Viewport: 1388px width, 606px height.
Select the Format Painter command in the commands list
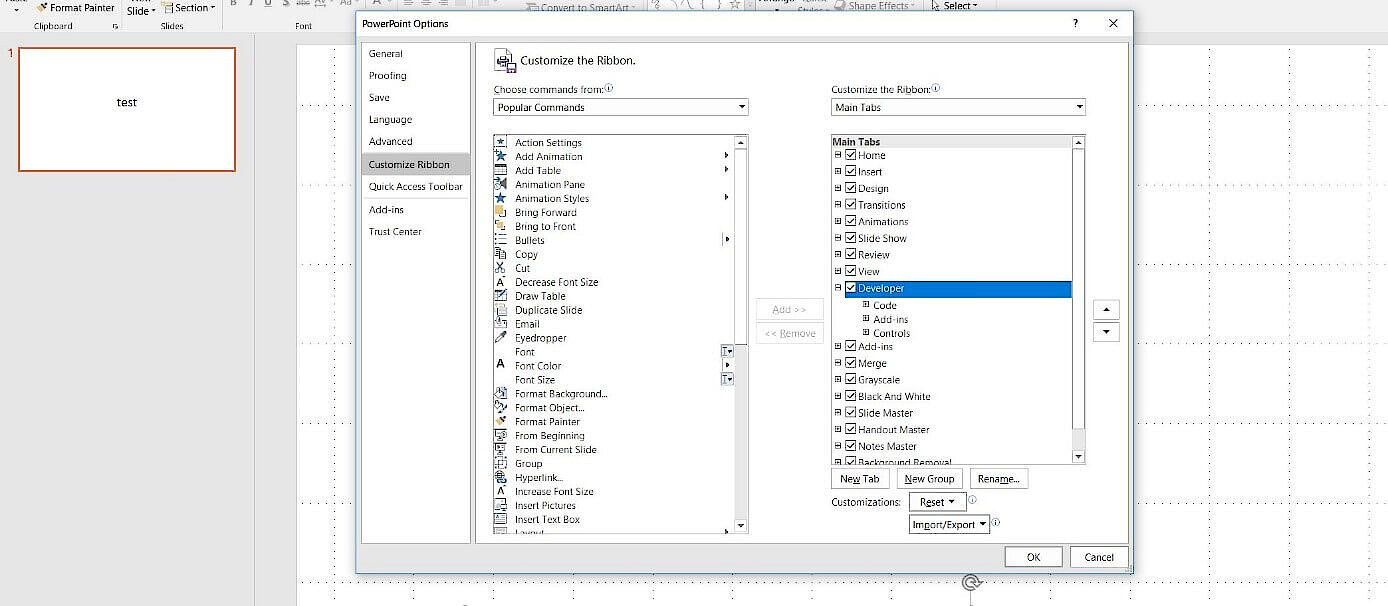(x=548, y=421)
